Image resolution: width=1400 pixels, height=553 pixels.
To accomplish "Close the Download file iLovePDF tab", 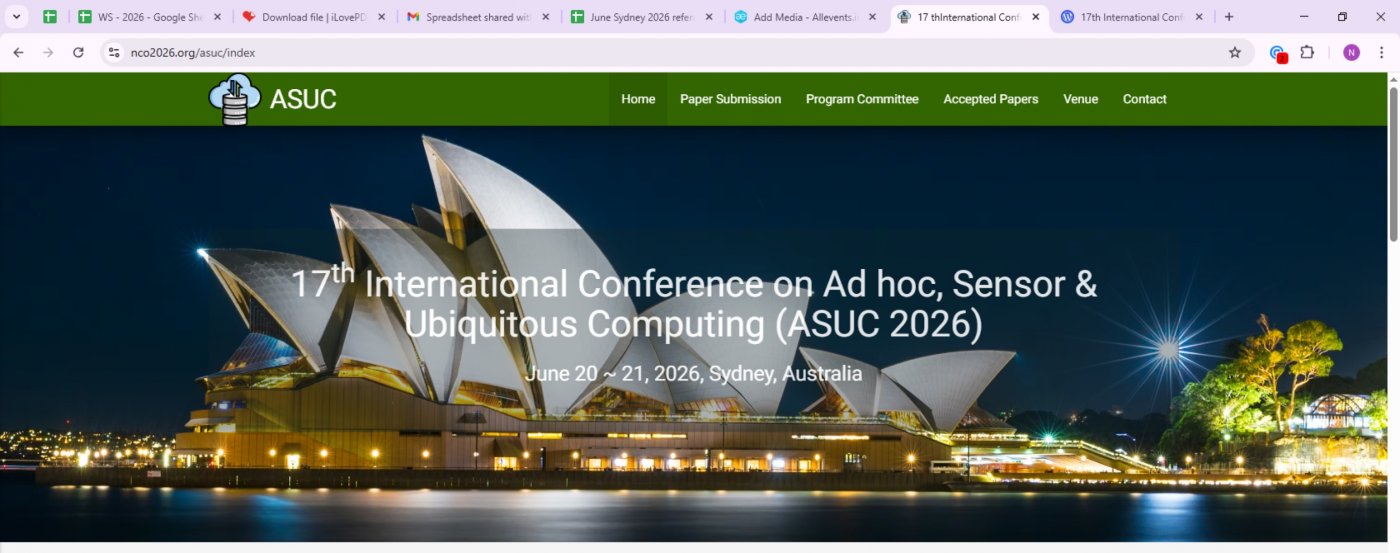I will click(x=381, y=17).
